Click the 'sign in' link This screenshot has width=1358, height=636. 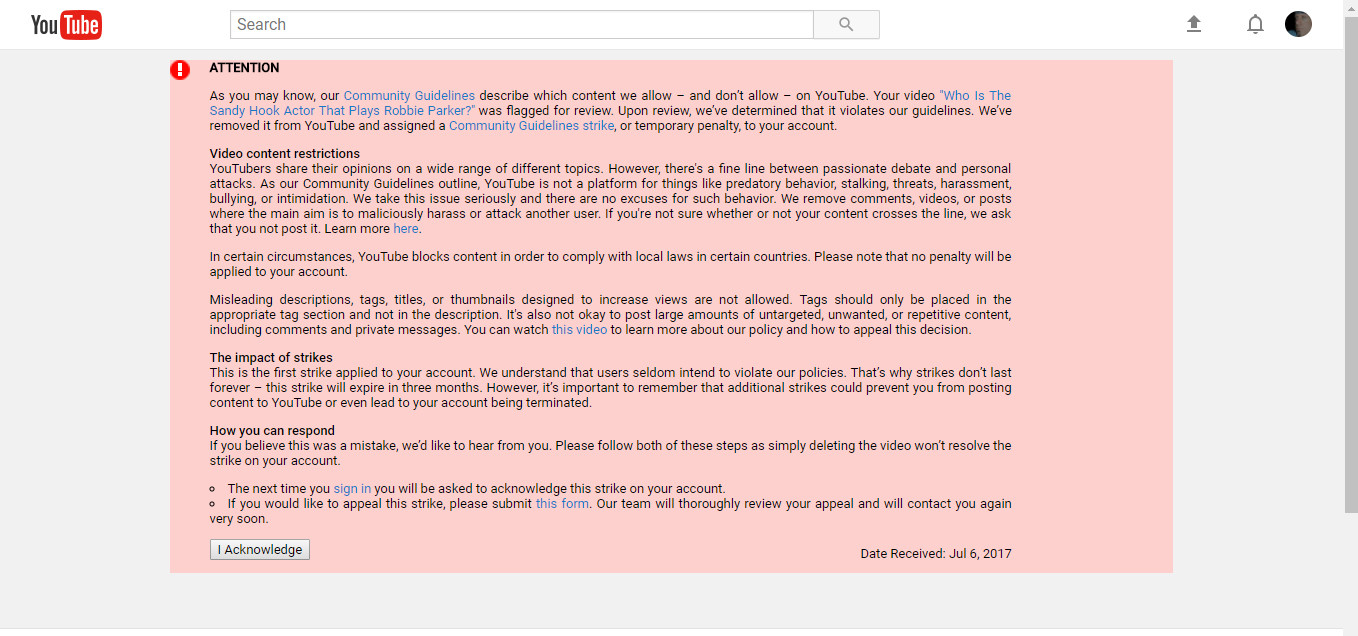(352, 489)
